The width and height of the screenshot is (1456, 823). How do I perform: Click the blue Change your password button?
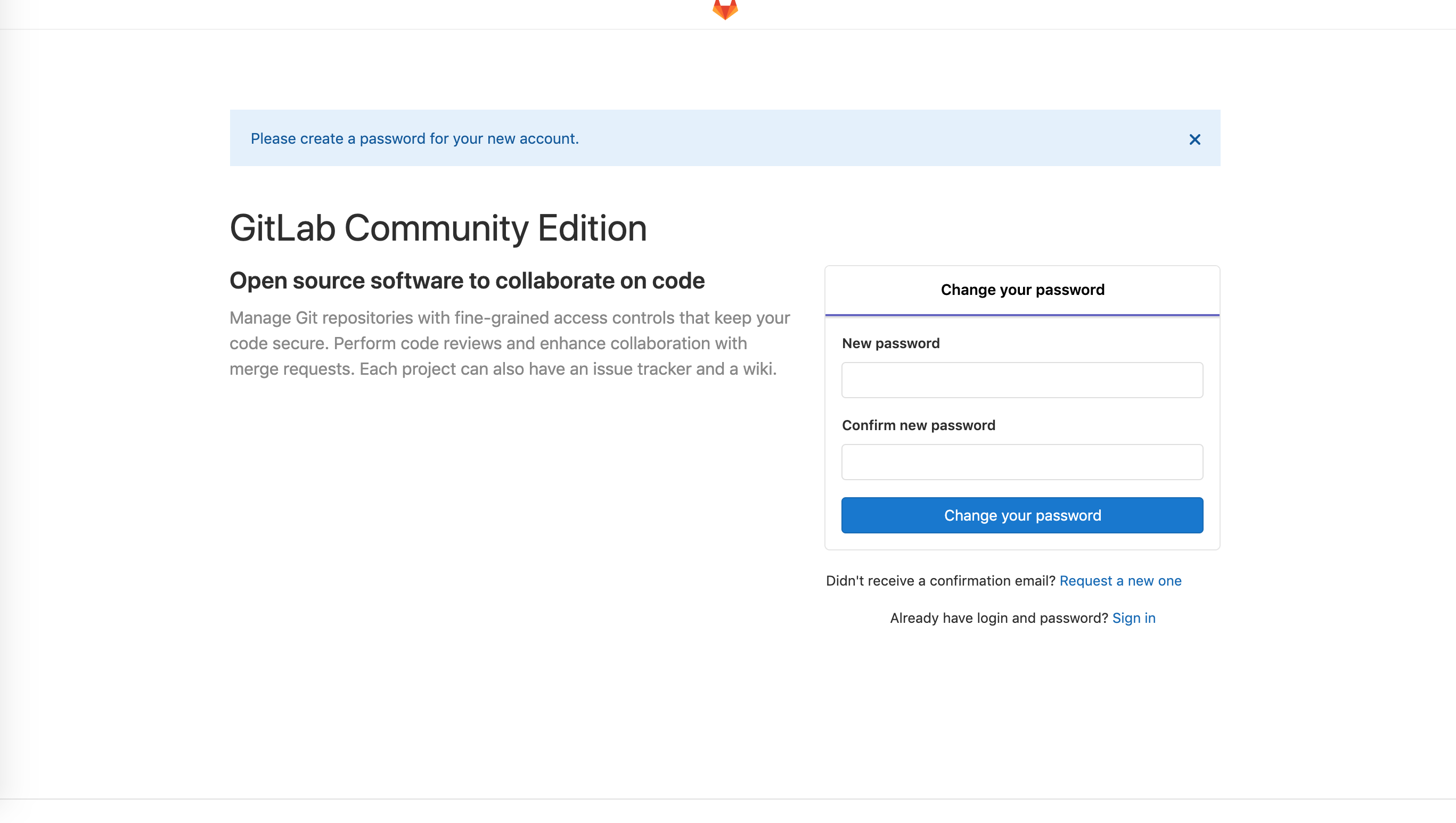1022,515
